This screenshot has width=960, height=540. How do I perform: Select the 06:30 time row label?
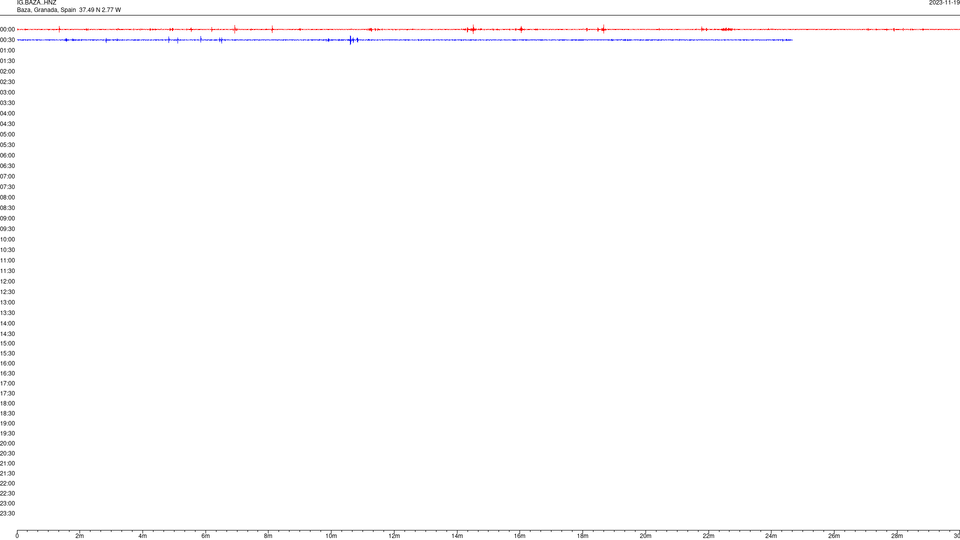pos(7,166)
